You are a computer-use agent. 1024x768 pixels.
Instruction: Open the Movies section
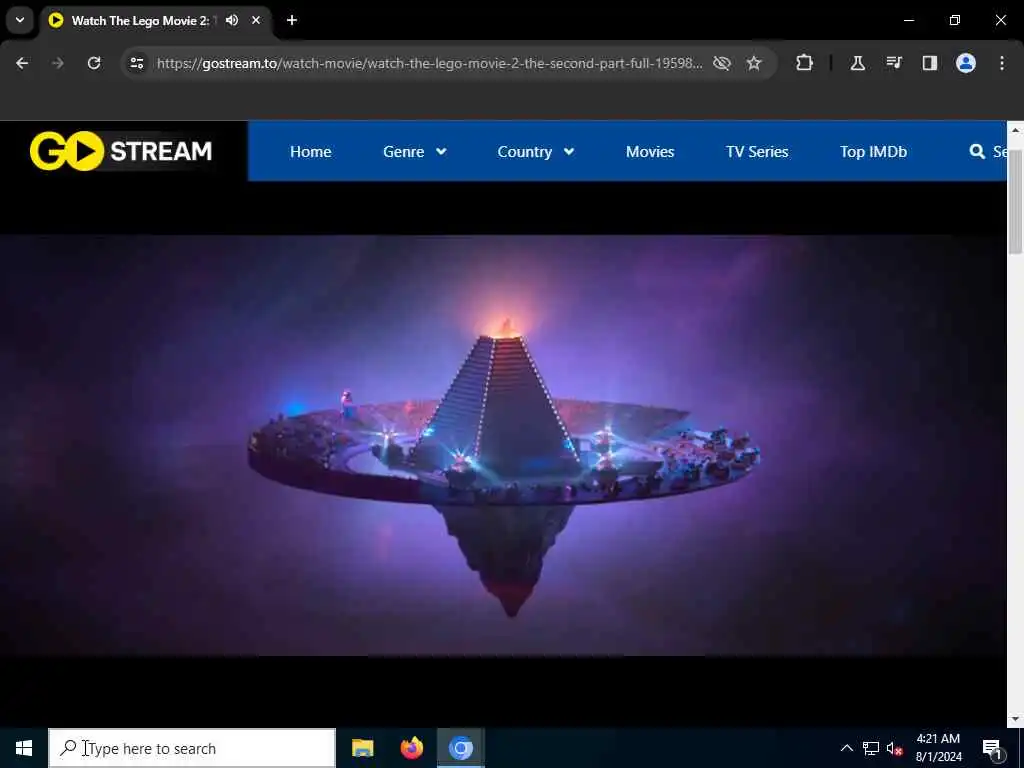(x=650, y=152)
